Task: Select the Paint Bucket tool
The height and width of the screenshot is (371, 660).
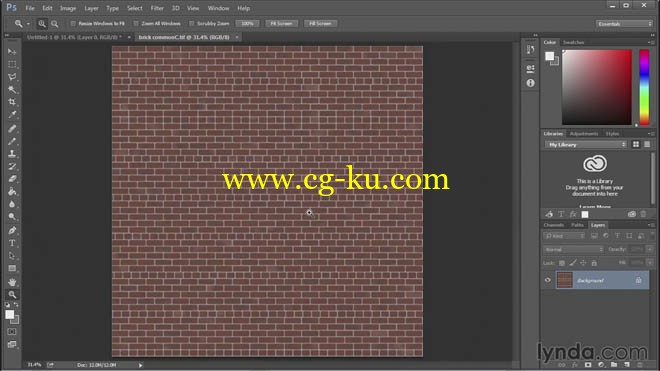Action: point(12,192)
